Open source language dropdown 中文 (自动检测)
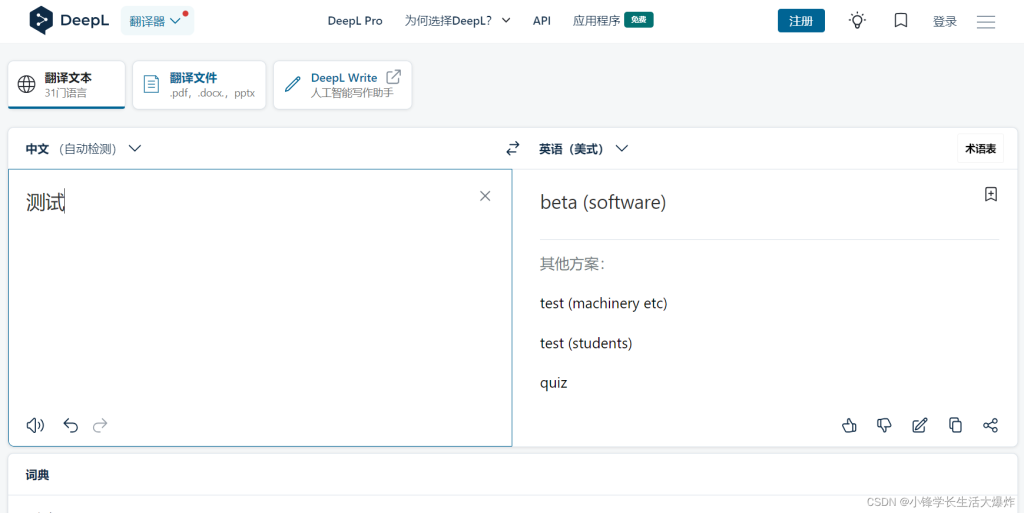 (83, 149)
